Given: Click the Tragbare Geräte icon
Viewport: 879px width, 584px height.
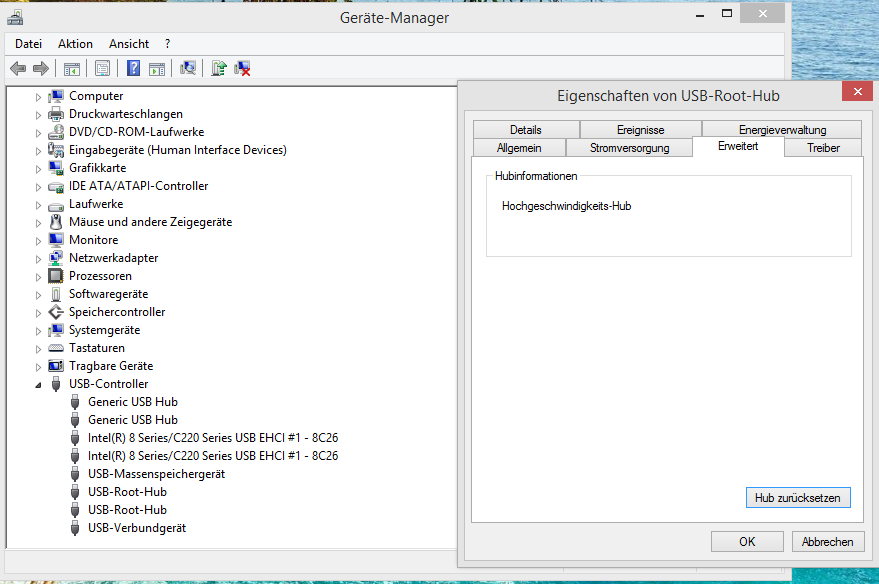Looking at the screenshot, I should pyautogui.click(x=56, y=366).
